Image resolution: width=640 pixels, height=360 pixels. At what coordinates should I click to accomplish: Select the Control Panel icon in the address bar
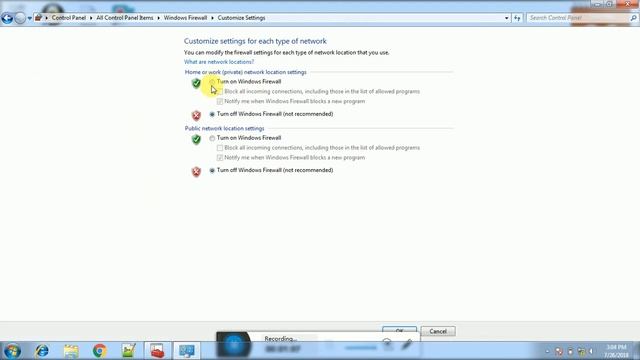pyautogui.click(x=38, y=18)
